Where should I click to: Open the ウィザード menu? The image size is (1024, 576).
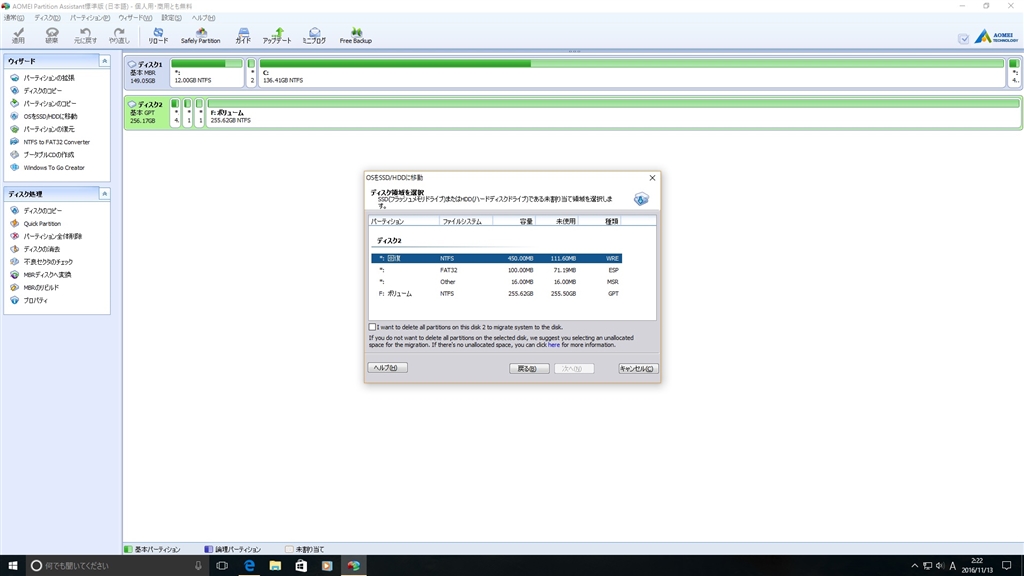pyautogui.click(x=135, y=18)
